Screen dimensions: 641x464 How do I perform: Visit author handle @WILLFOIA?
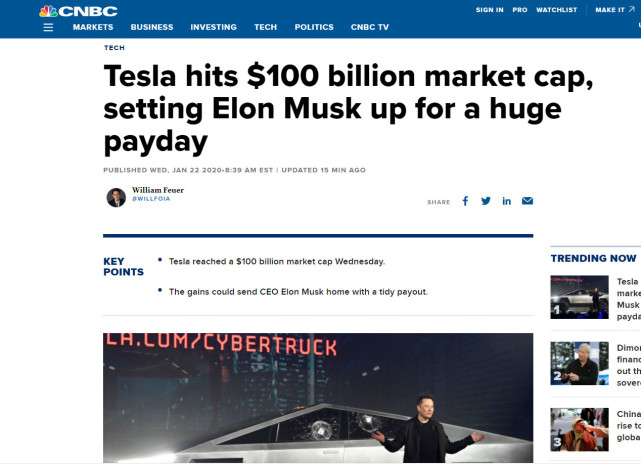[151, 199]
